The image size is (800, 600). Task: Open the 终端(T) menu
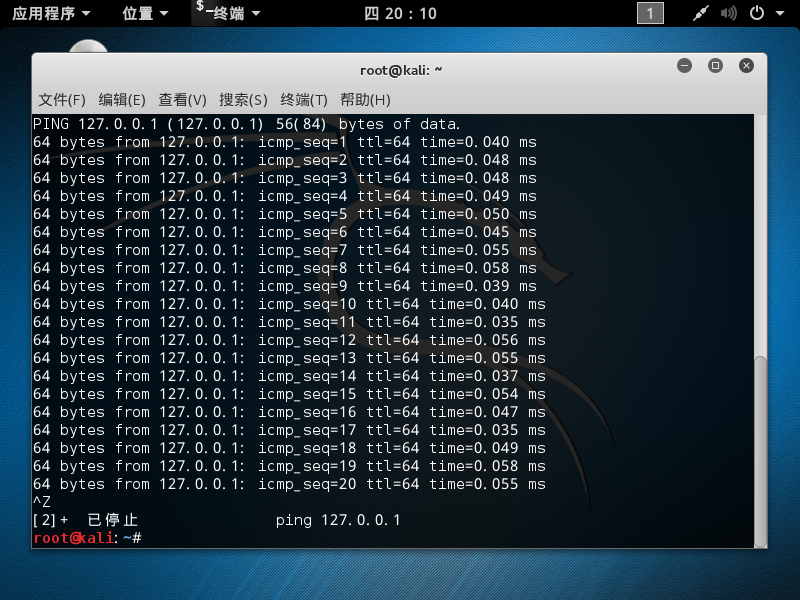point(304,99)
